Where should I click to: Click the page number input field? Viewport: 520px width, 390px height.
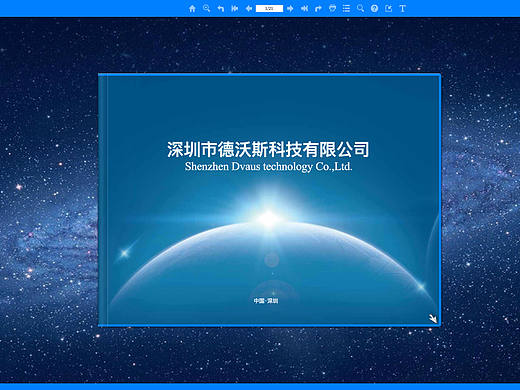pos(269,8)
